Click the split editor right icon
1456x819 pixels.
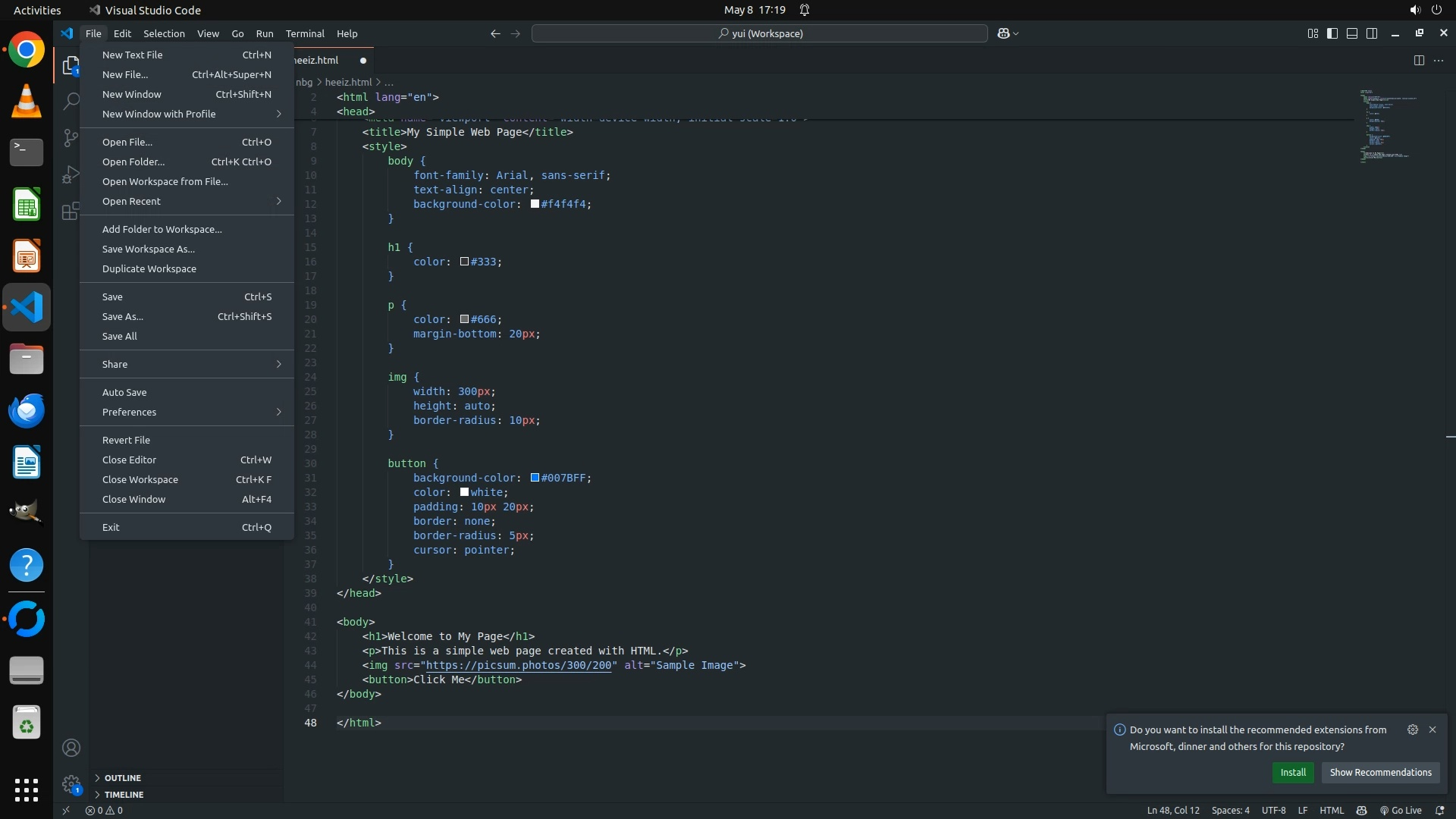click(x=1419, y=60)
